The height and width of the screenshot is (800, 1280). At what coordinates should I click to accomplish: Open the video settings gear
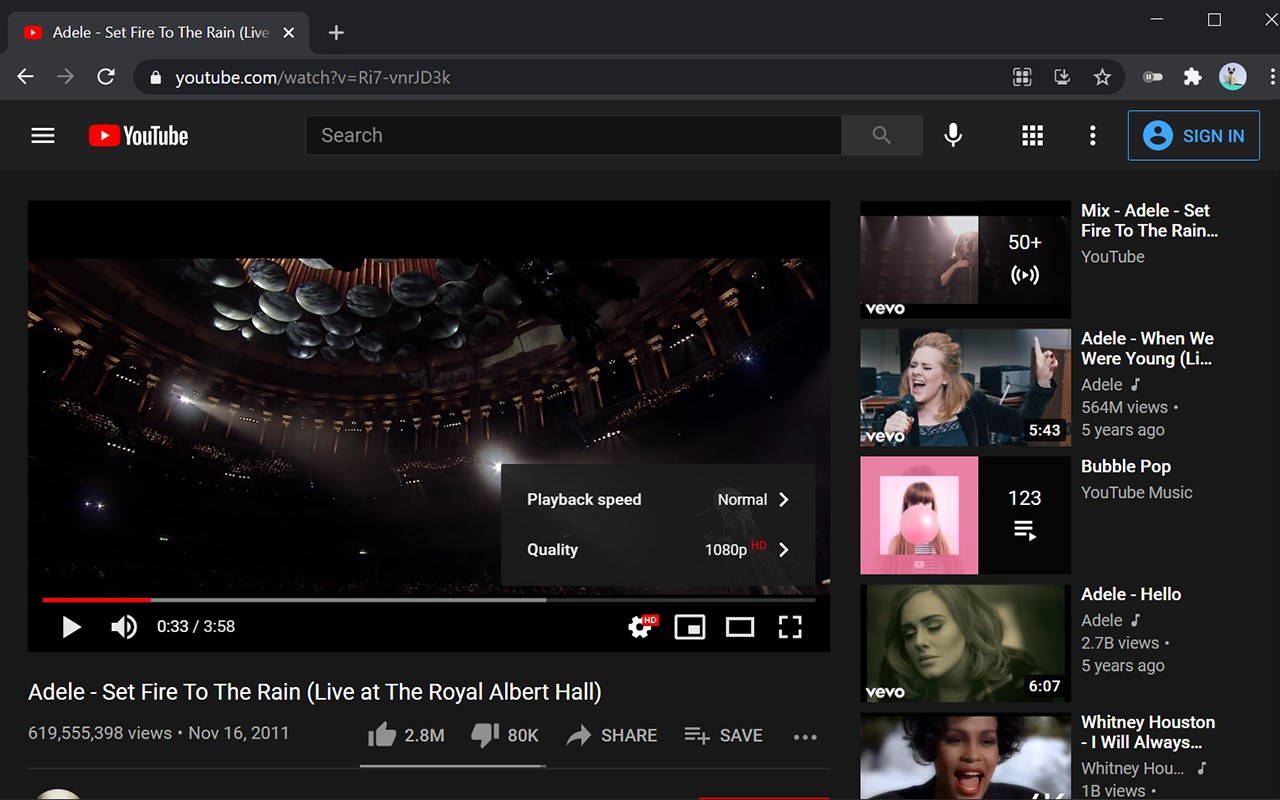click(641, 626)
